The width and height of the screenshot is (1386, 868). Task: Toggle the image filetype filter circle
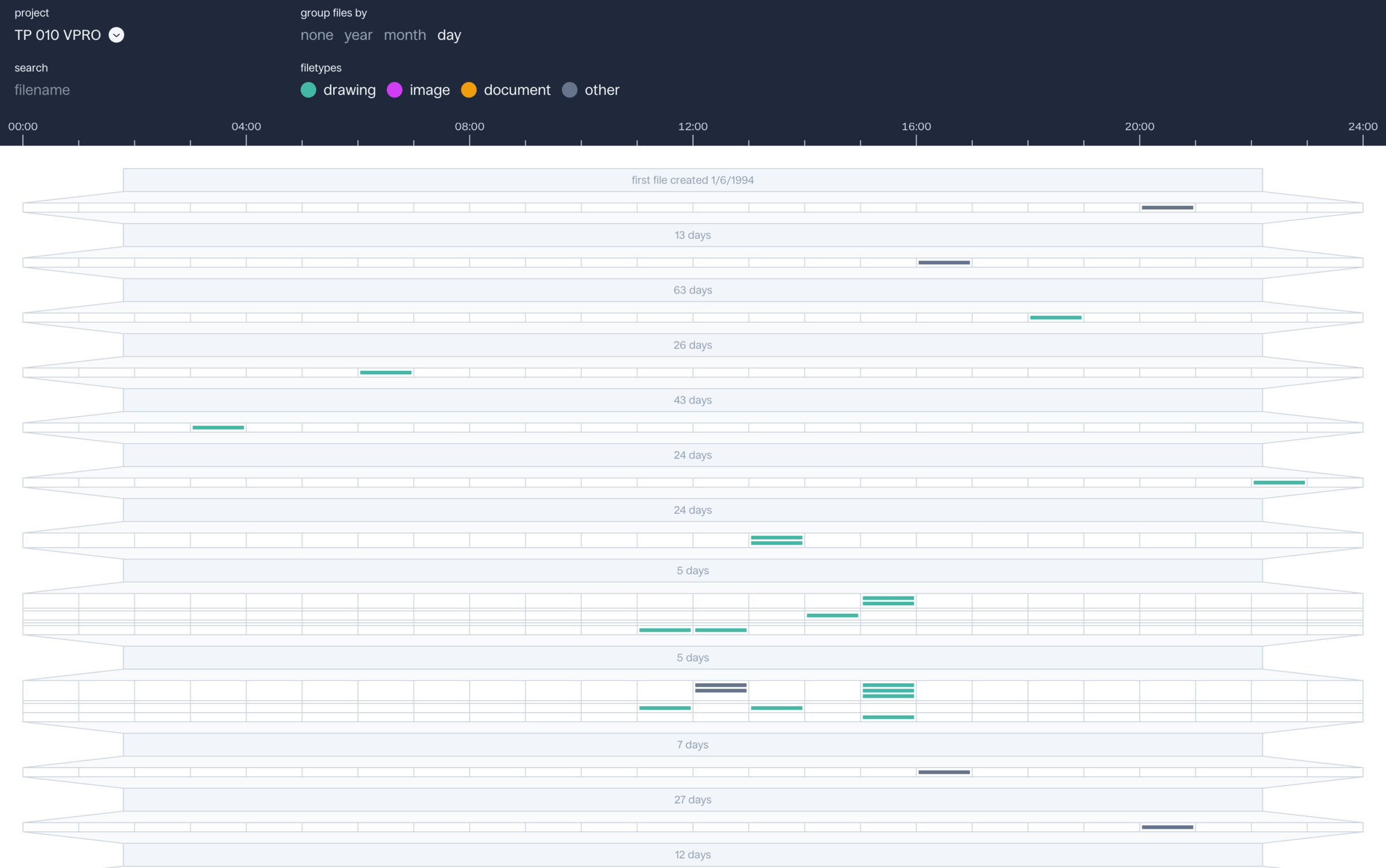point(394,90)
